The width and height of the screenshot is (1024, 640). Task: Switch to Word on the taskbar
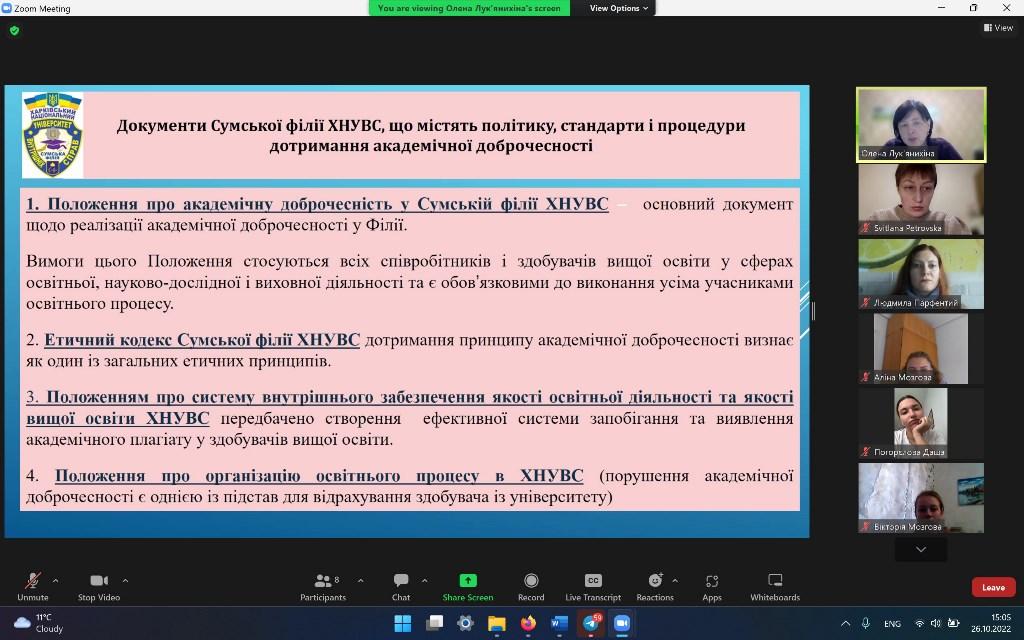559,624
